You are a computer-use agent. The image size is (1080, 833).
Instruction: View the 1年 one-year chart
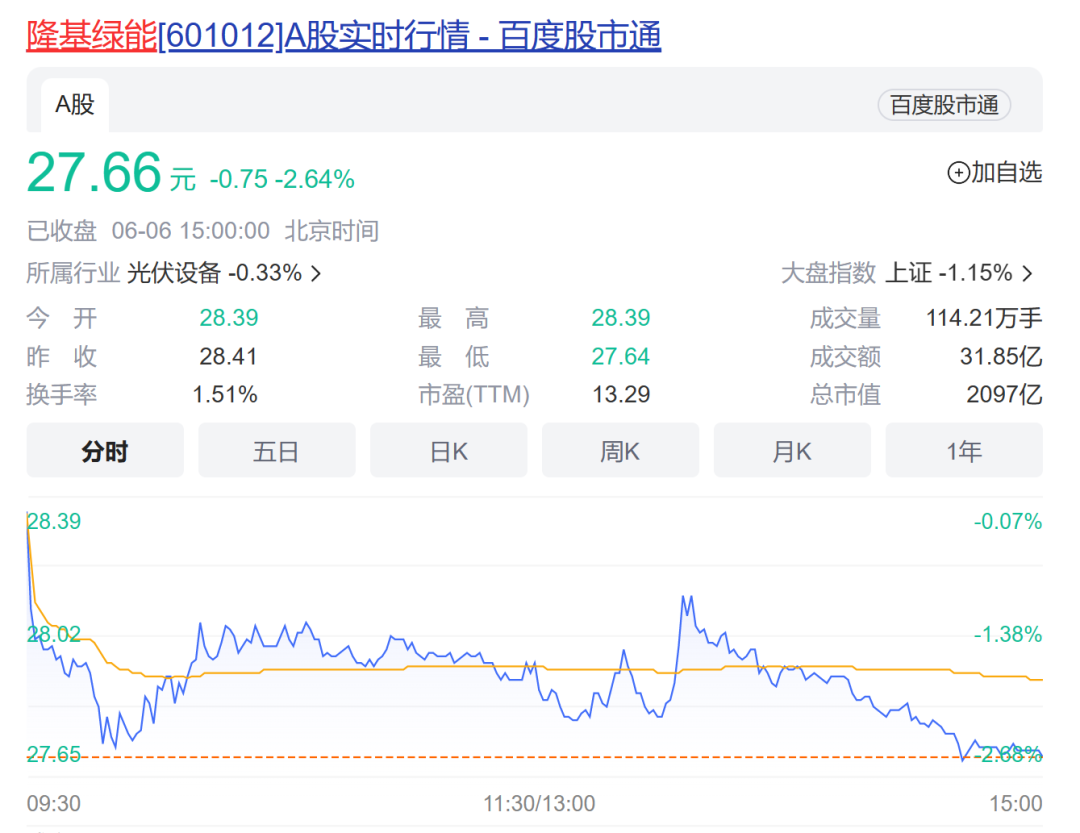click(x=964, y=451)
